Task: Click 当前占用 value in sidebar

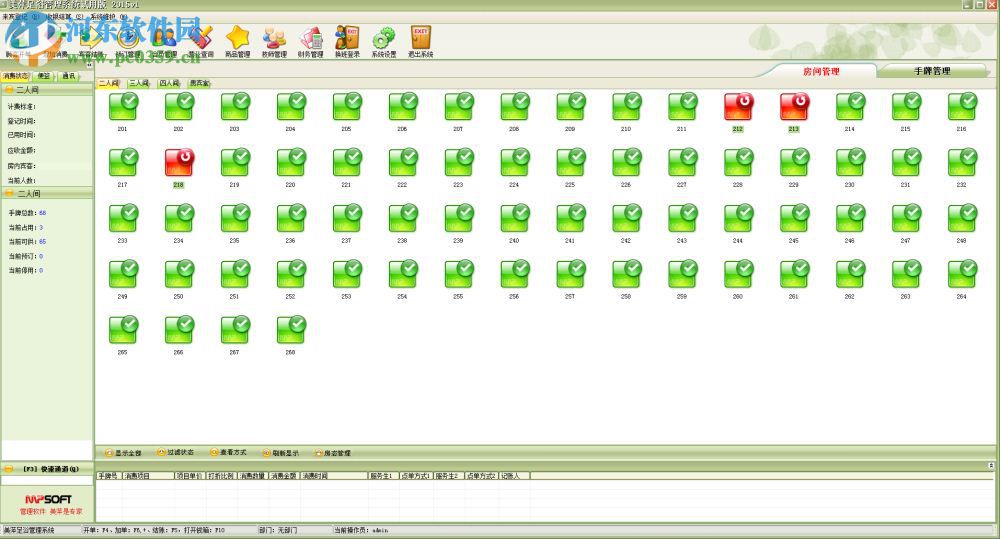Action: (41, 228)
